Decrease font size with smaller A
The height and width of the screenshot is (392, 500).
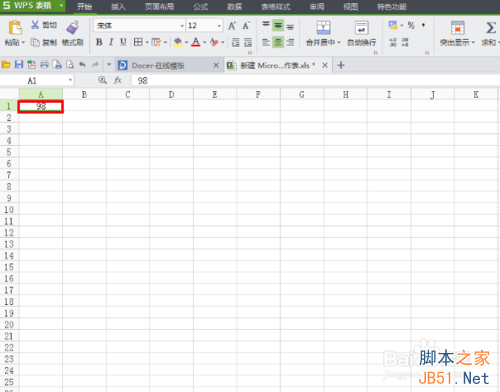click(x=246, y=26)
